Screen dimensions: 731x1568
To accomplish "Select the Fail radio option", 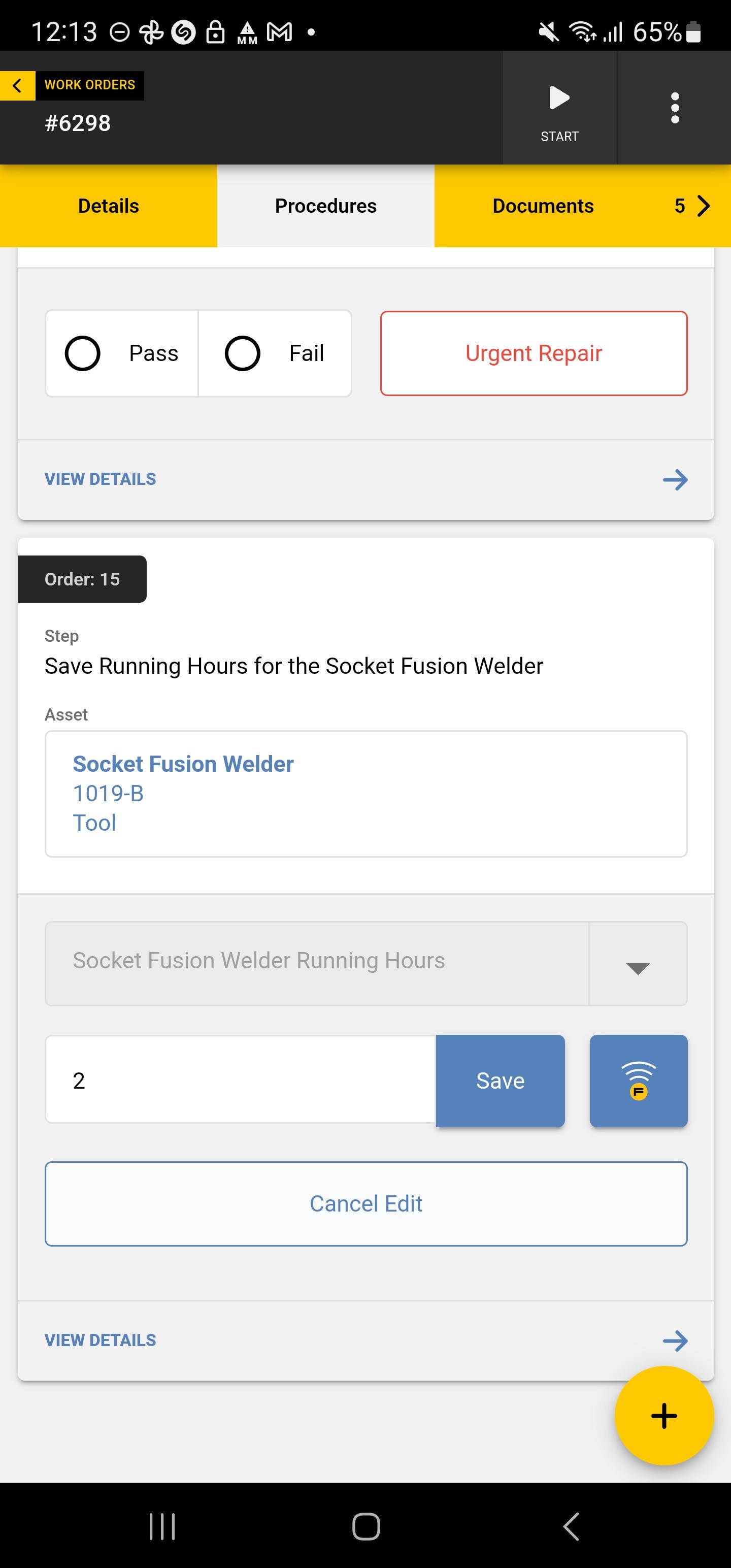I will [275, 353].
